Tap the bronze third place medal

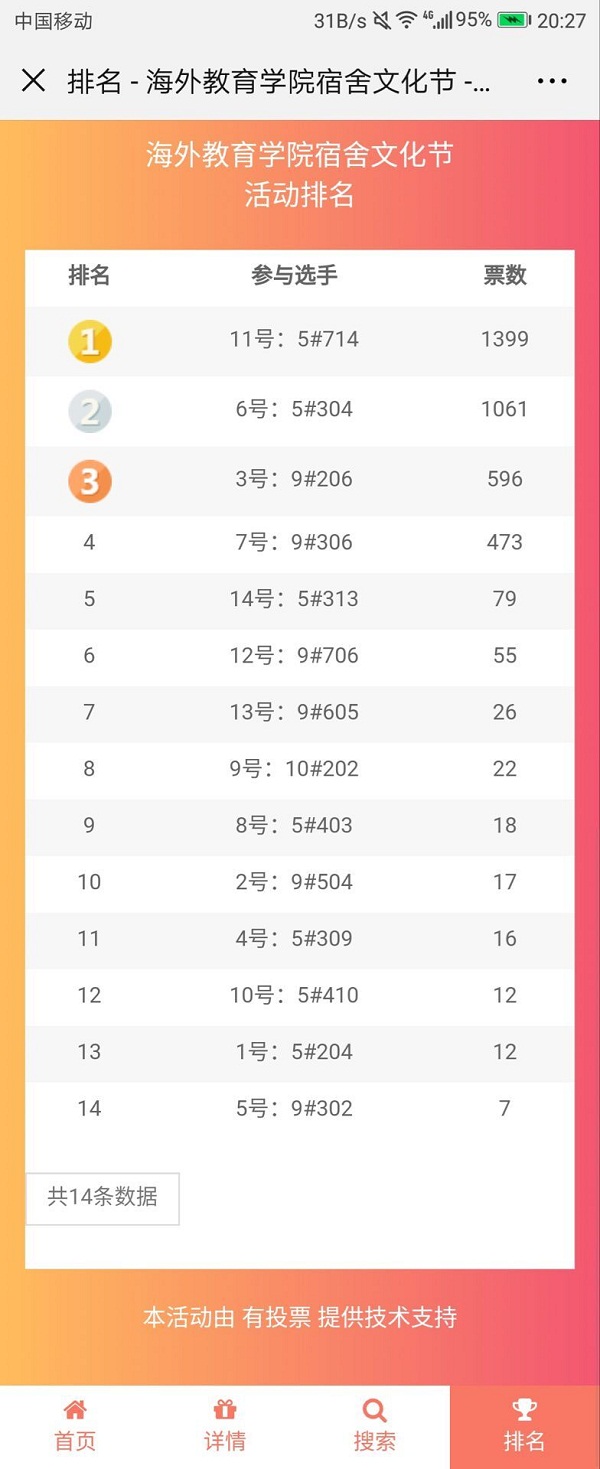pos(89,481)
